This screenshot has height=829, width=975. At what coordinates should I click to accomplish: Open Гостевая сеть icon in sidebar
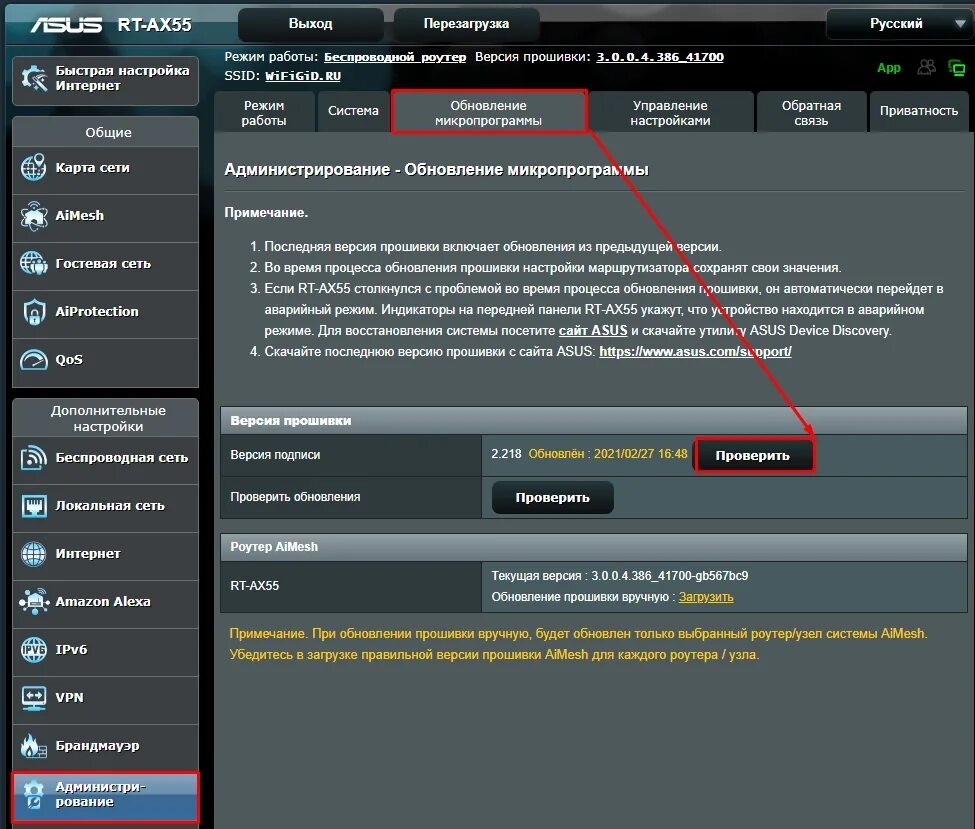(x=34, y=264)
